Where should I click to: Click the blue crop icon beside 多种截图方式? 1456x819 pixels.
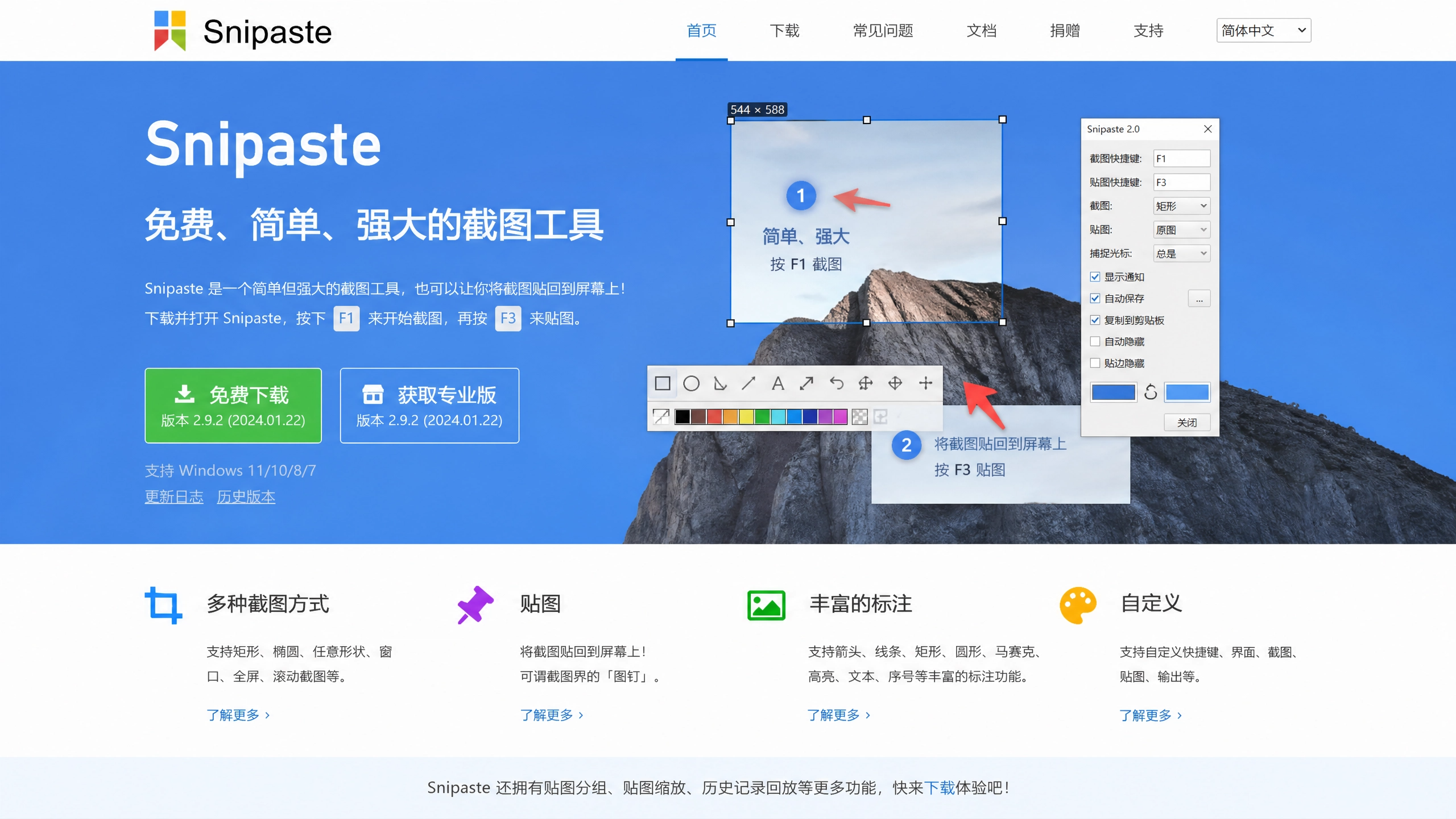click(x=163, y=605)
